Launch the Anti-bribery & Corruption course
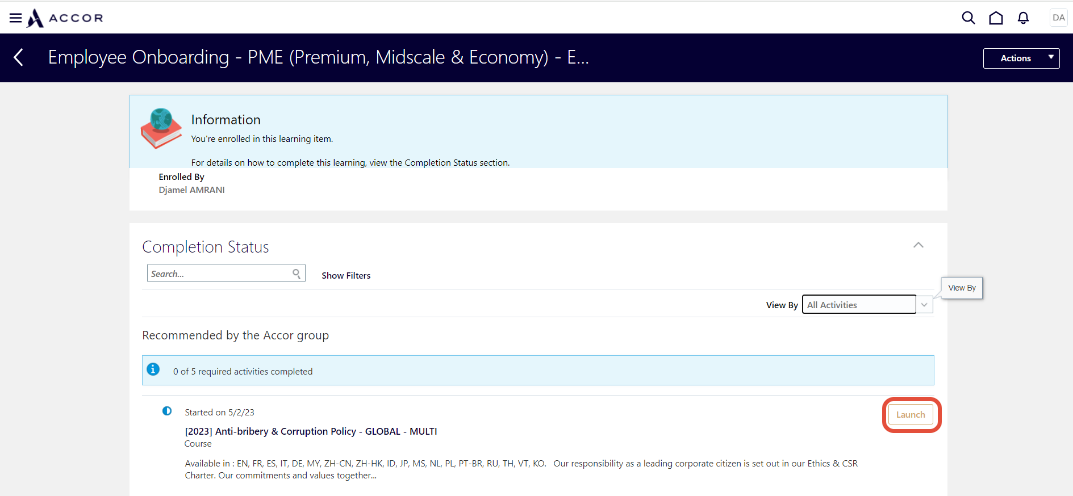The height and width of the screenshot is (496, 1073). (x=911, y=415)
